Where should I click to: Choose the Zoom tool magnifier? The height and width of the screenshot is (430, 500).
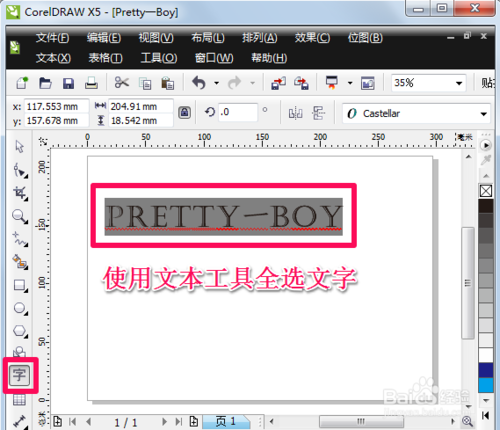19,216
